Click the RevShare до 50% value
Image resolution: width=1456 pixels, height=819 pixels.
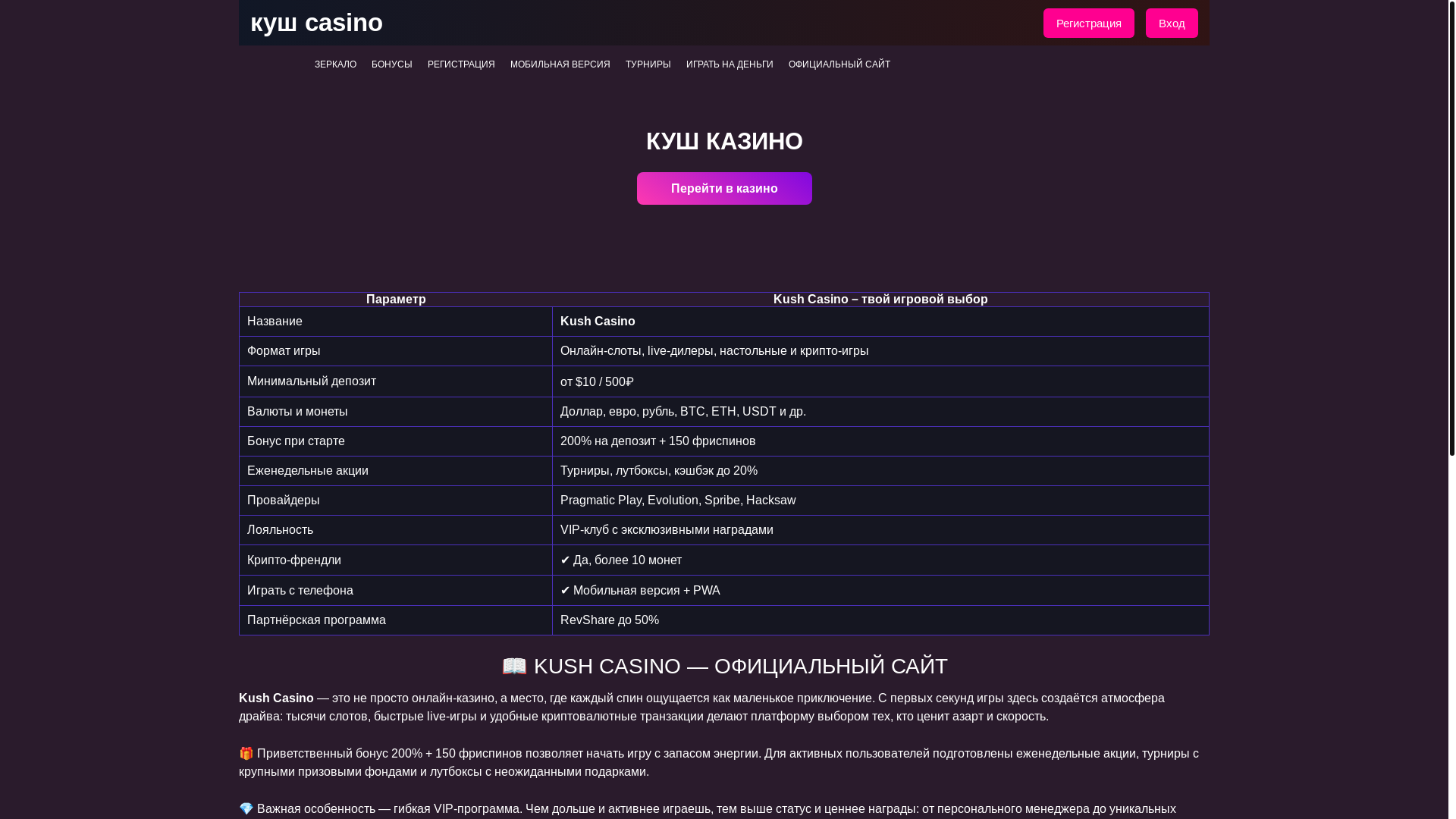tap(880, 620)
